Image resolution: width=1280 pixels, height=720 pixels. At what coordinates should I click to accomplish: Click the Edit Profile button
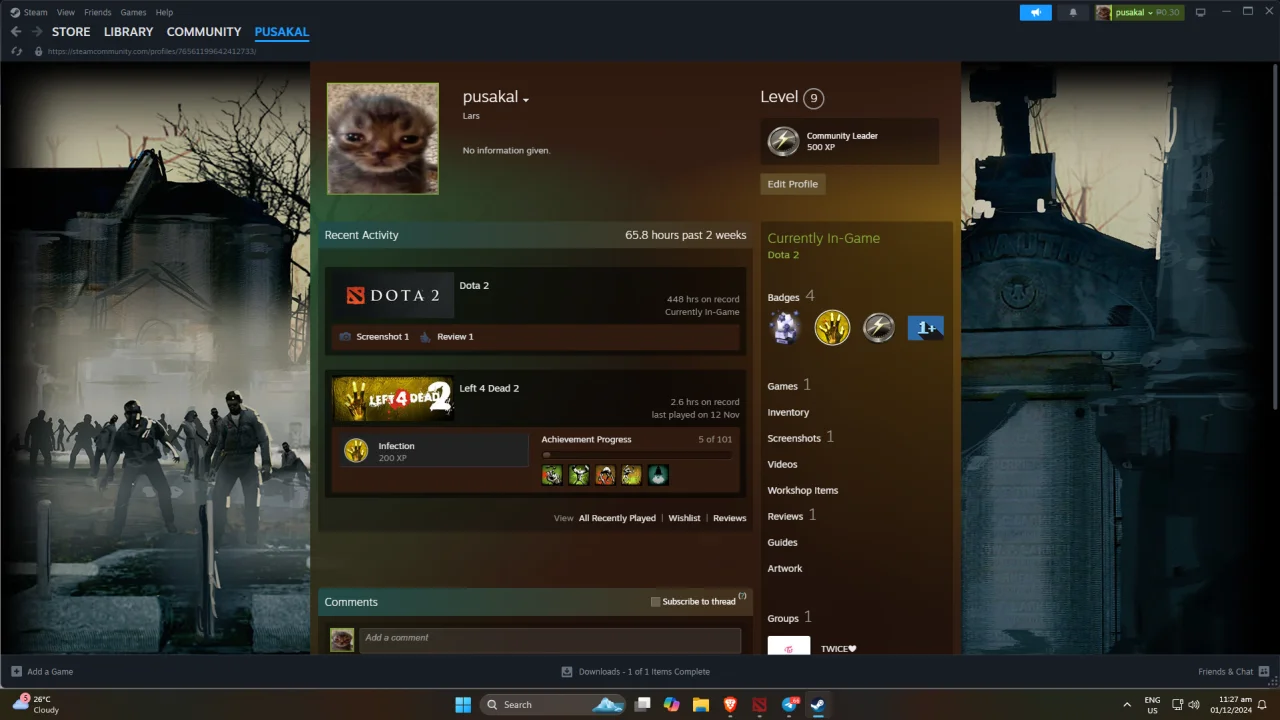(x=793, y=184)
